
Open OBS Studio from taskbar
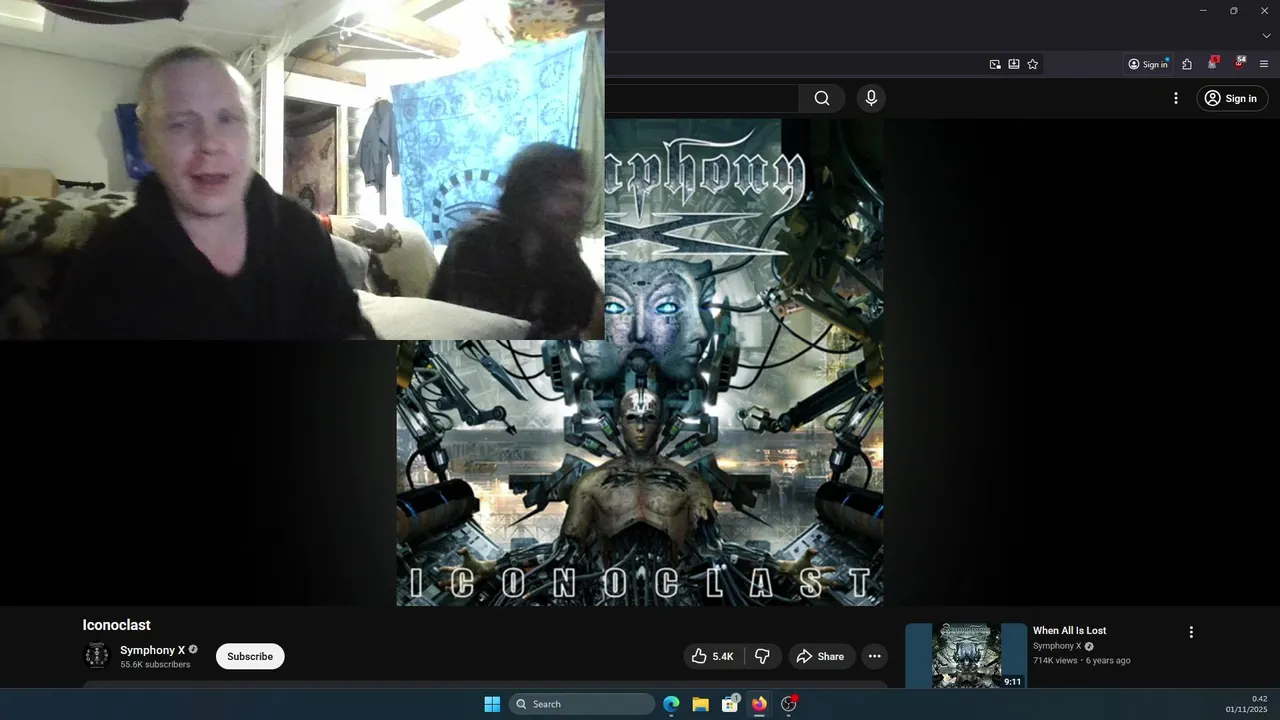(789, 704)
